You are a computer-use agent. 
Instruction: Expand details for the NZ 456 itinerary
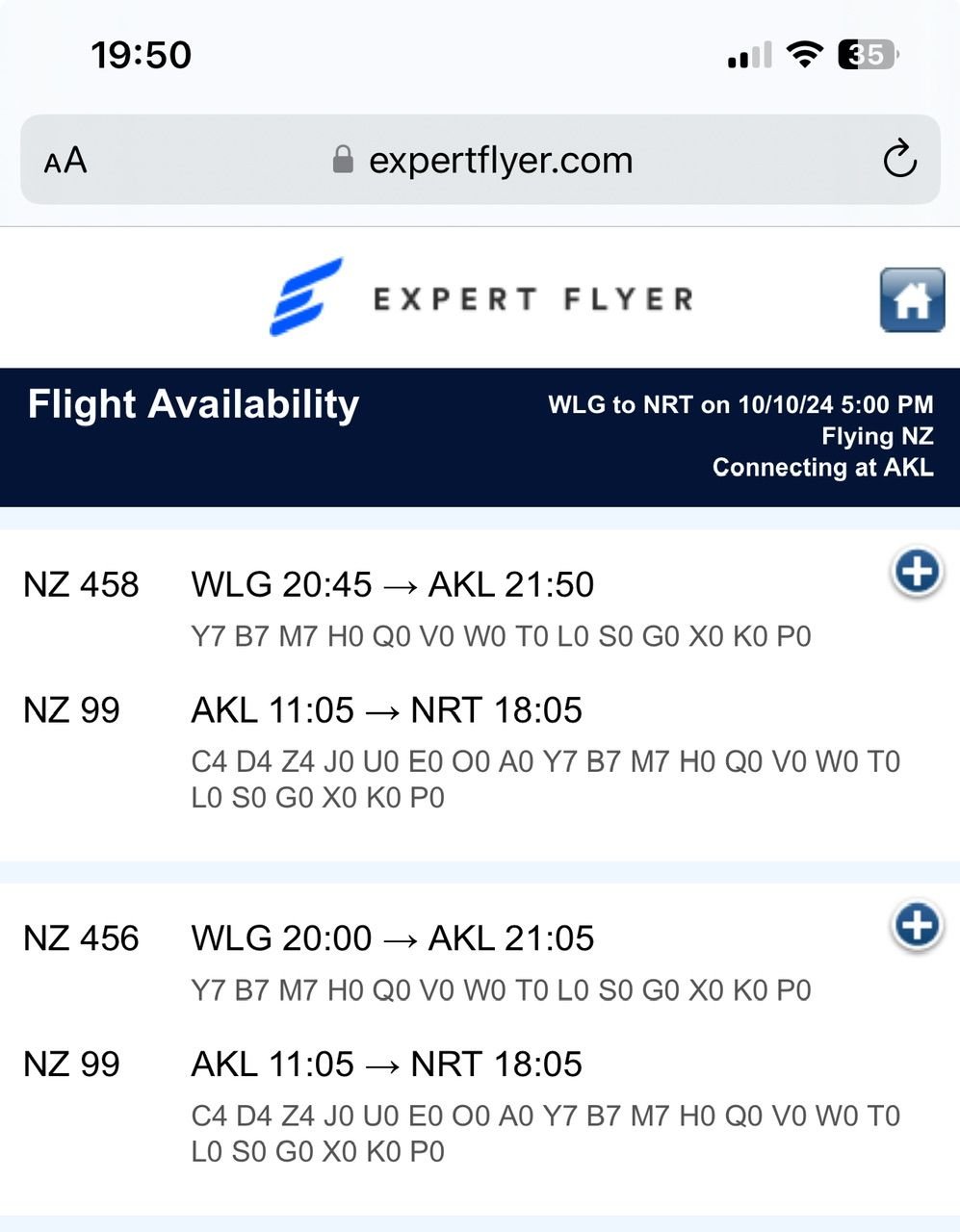tap(916, 925)
